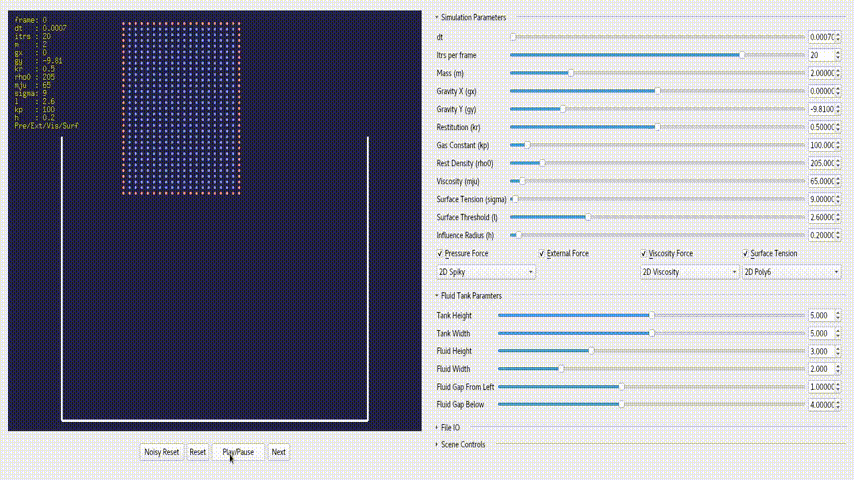Click the Itrs per frame spinbox arrows
The width and height of the screenshot is (854, 480).
click(837, 55)
